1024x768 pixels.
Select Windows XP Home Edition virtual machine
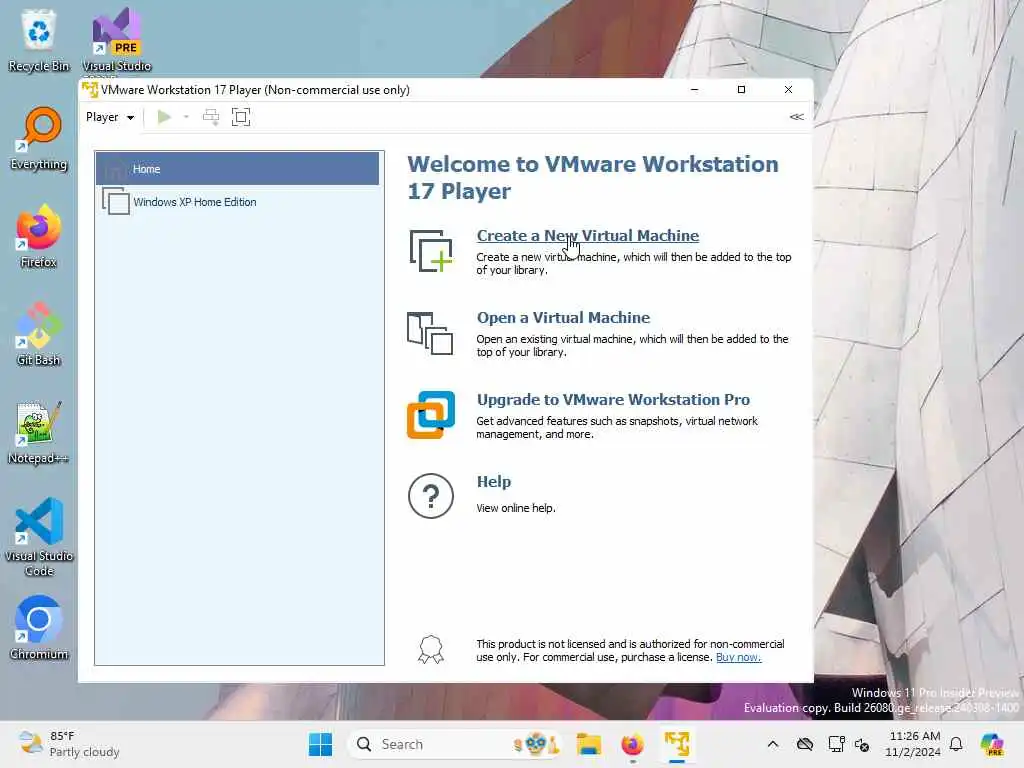(x=237, y=202)
